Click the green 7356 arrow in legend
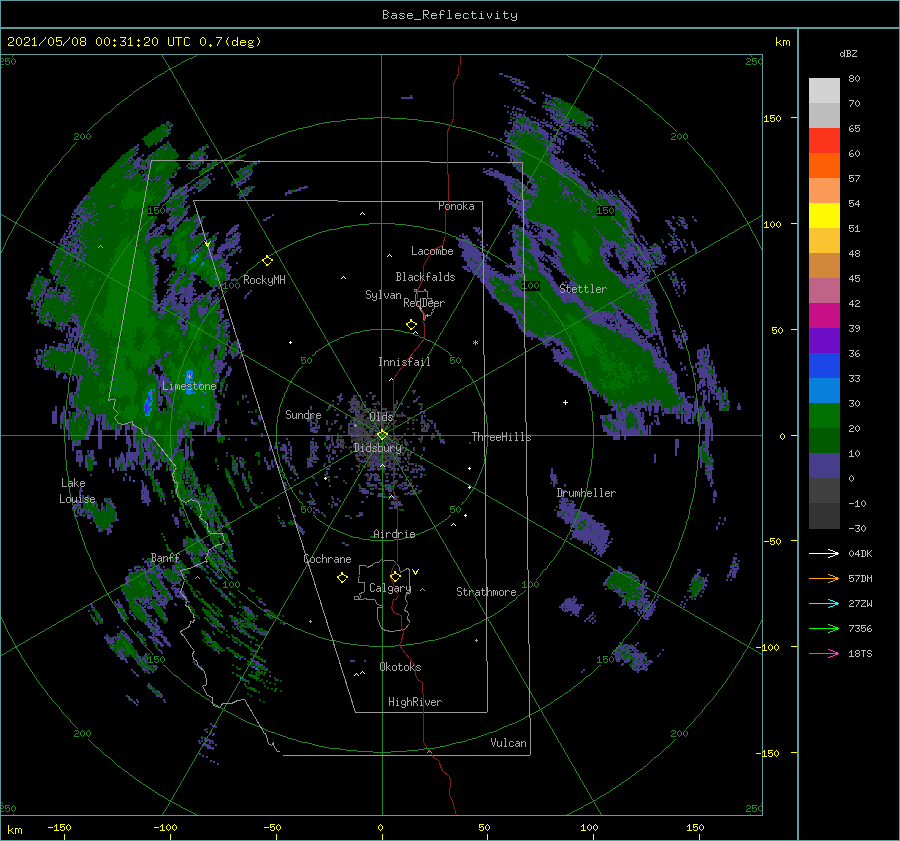 (824, 629)
